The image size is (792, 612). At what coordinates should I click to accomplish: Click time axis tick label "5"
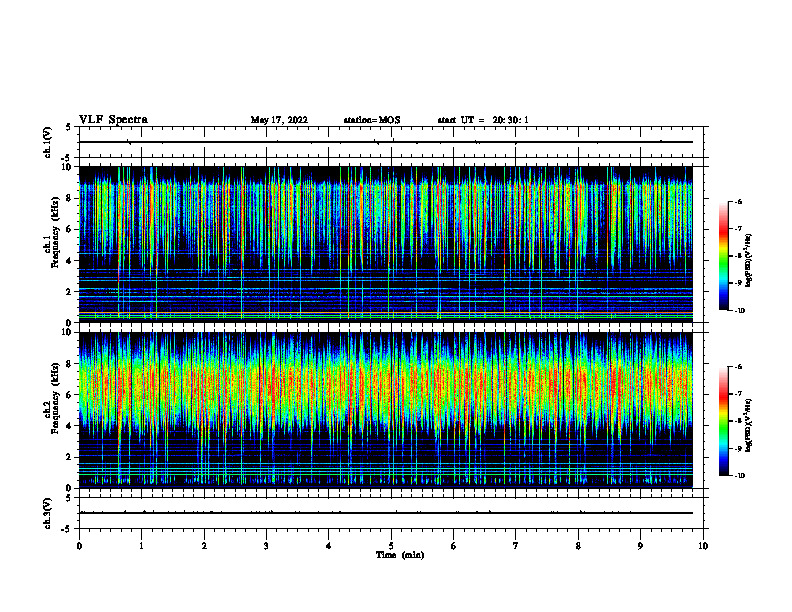(x=391, y=546)
